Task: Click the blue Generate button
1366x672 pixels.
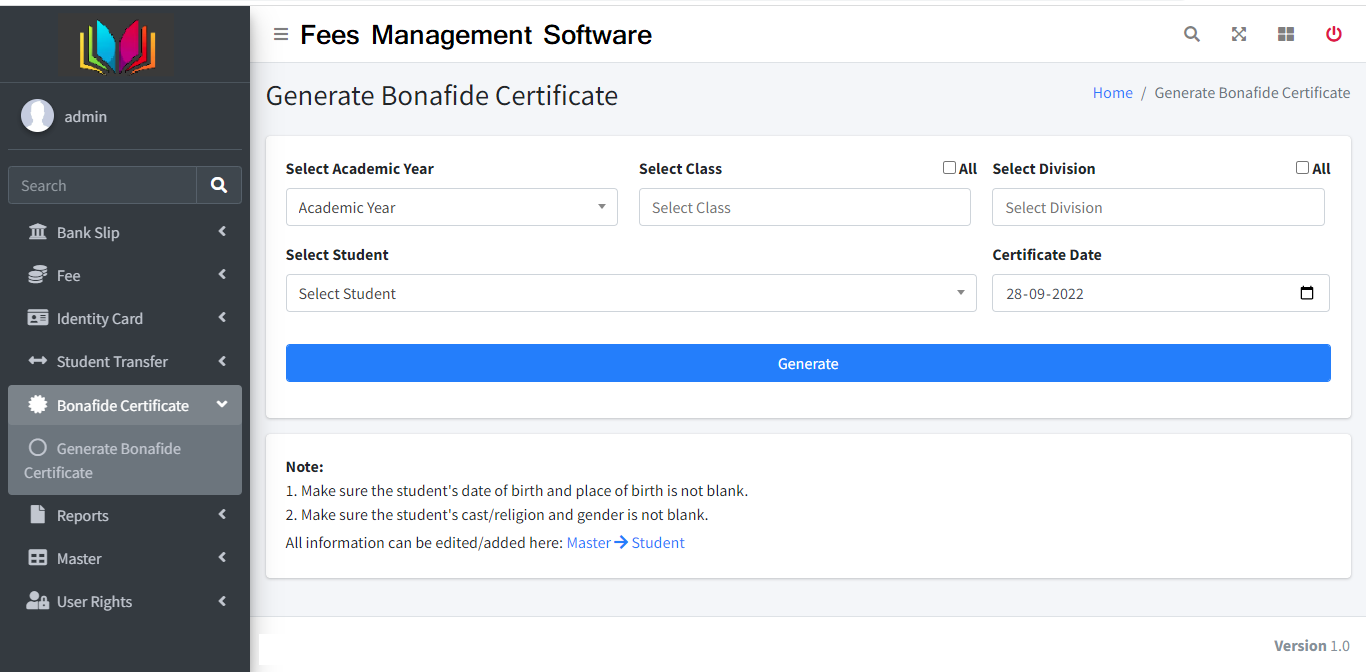Action: click(807, 363)
